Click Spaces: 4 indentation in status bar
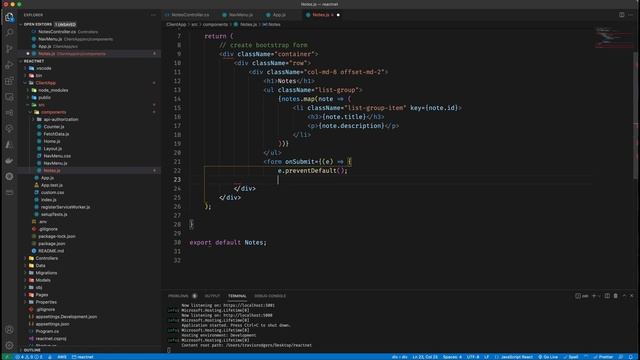The width and height of the screenshot is (640, 360). pyautogui.click(x=452, y=357)
